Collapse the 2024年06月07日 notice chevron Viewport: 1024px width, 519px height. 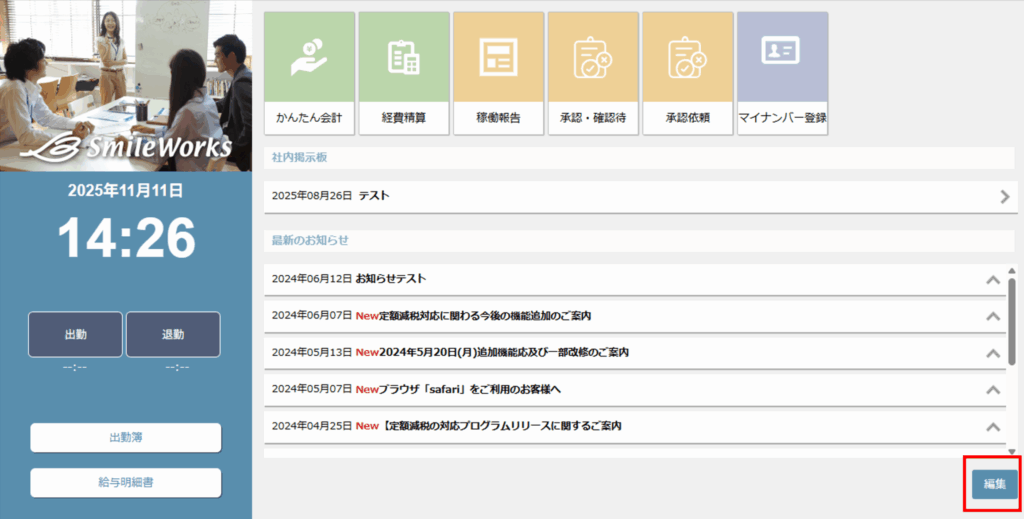pos(993,316)
